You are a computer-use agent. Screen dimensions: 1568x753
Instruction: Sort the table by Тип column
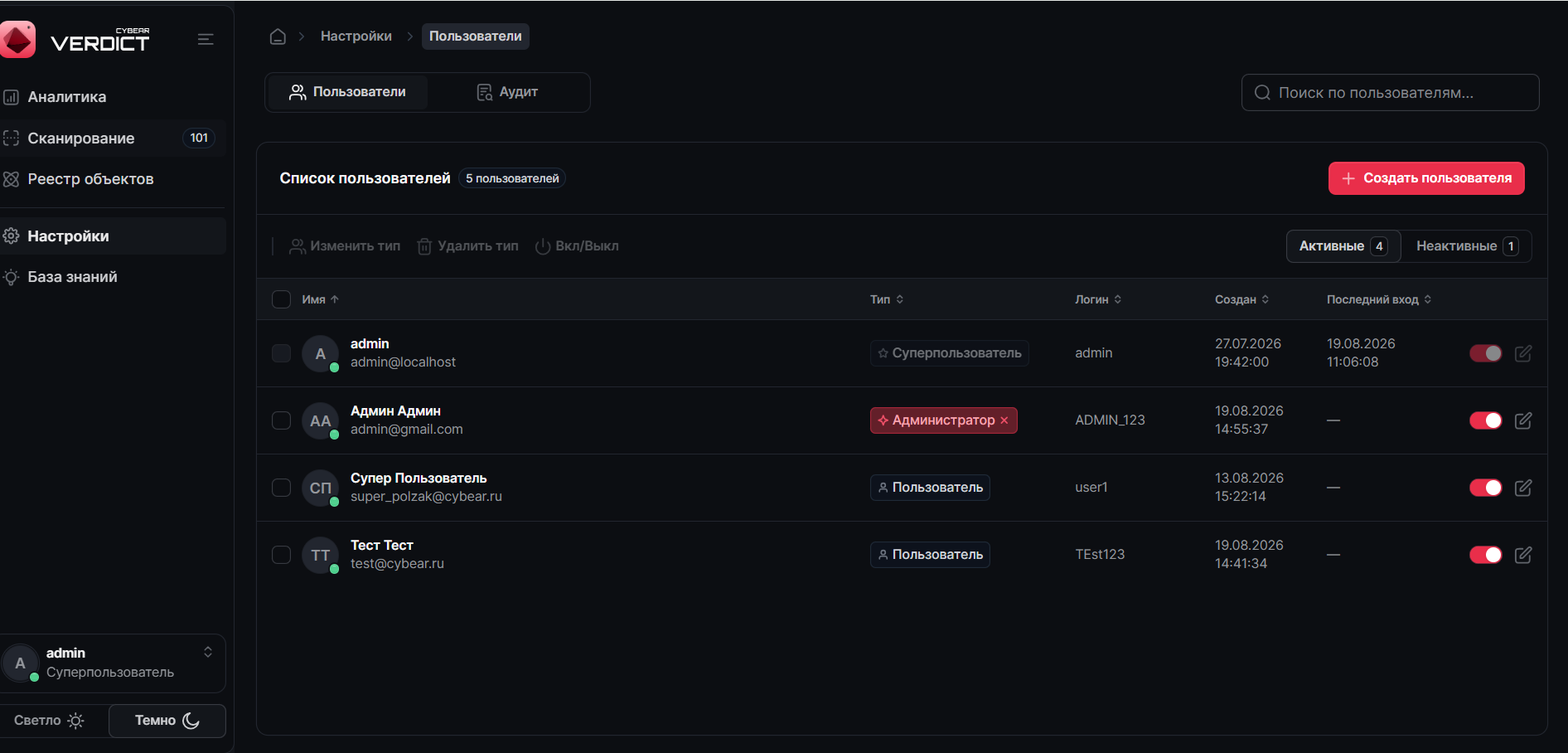click(887, 299)
